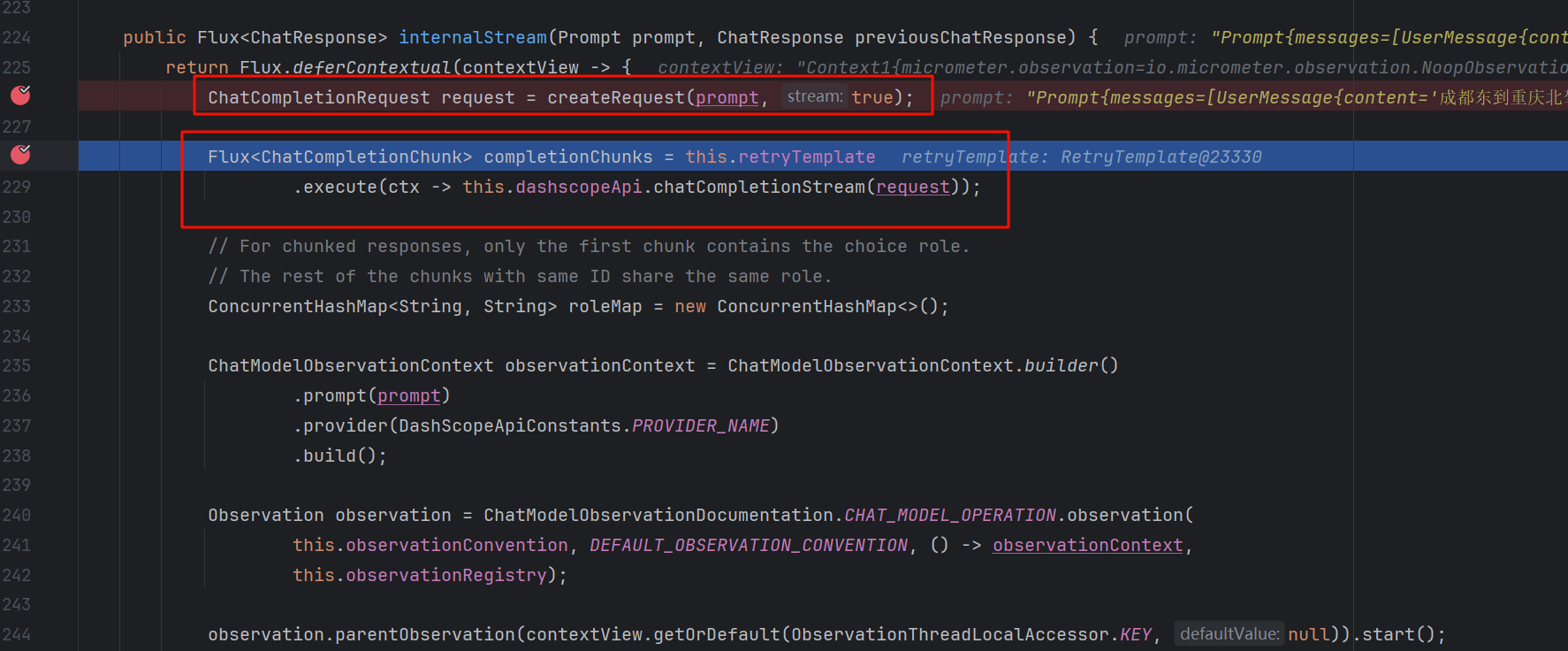Navigate to the chatCompletionStream method call
The width and height of the screenshot is (1568, 651).
pyautogui.click(x=759, y=187)
